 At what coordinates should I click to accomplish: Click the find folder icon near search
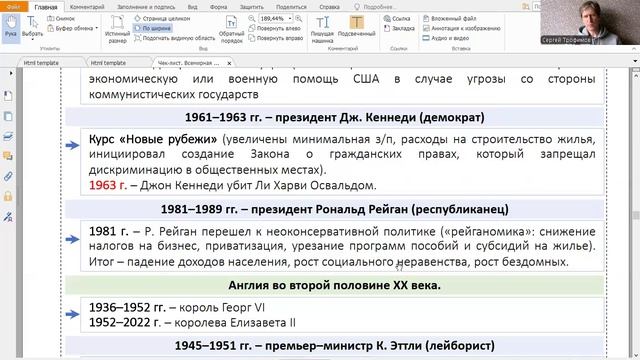[526, 7]
